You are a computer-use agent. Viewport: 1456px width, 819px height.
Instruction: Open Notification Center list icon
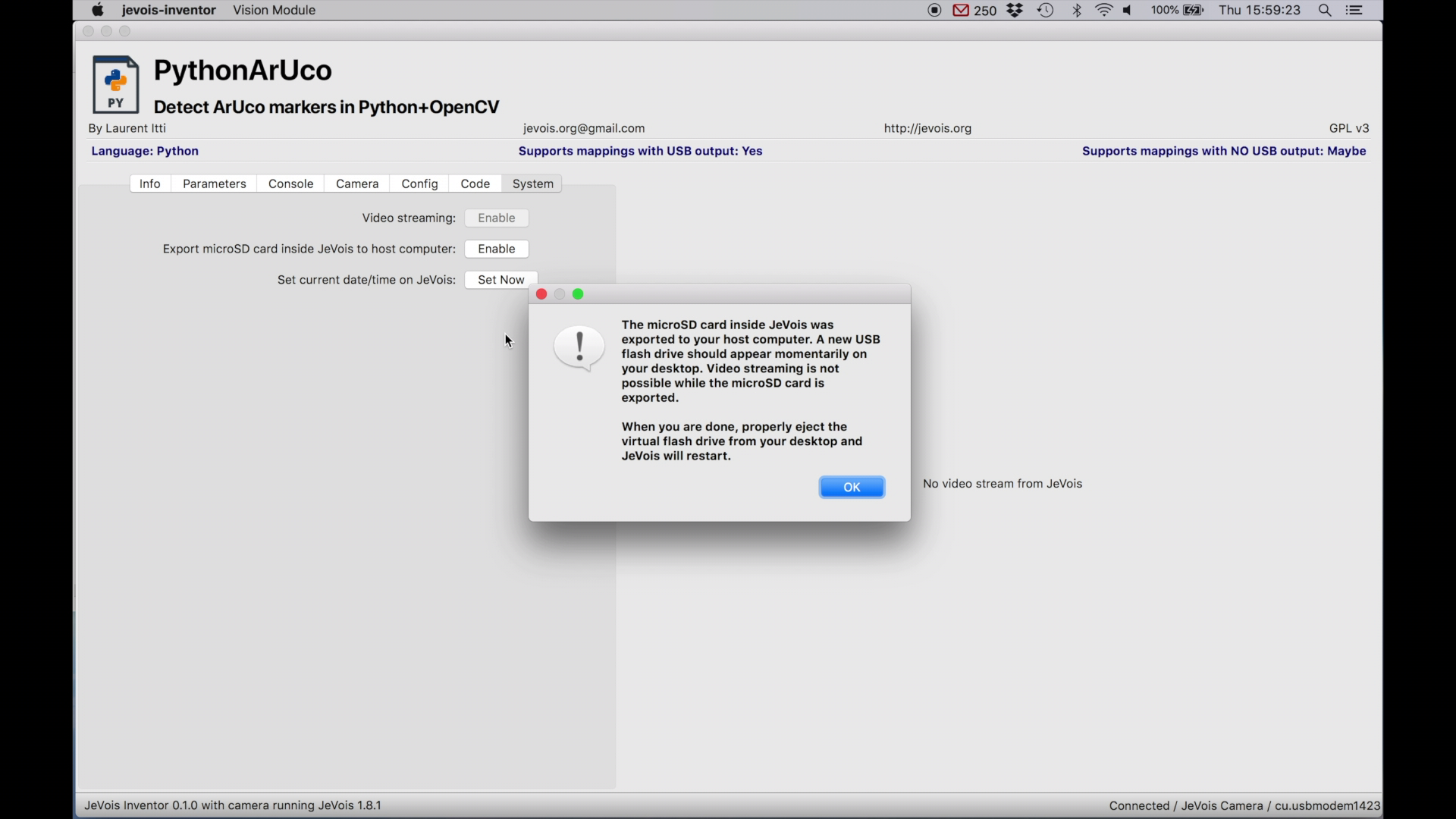click(1355, 11)
